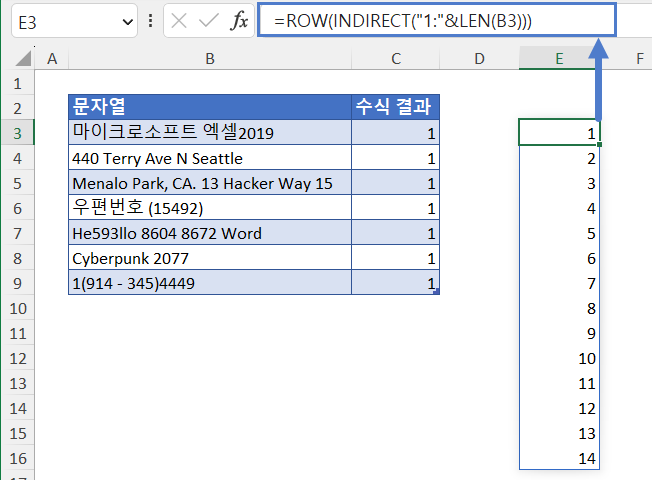
Task: Select cell with Cyberpunk 2077
Action: [x=210, y=257]
